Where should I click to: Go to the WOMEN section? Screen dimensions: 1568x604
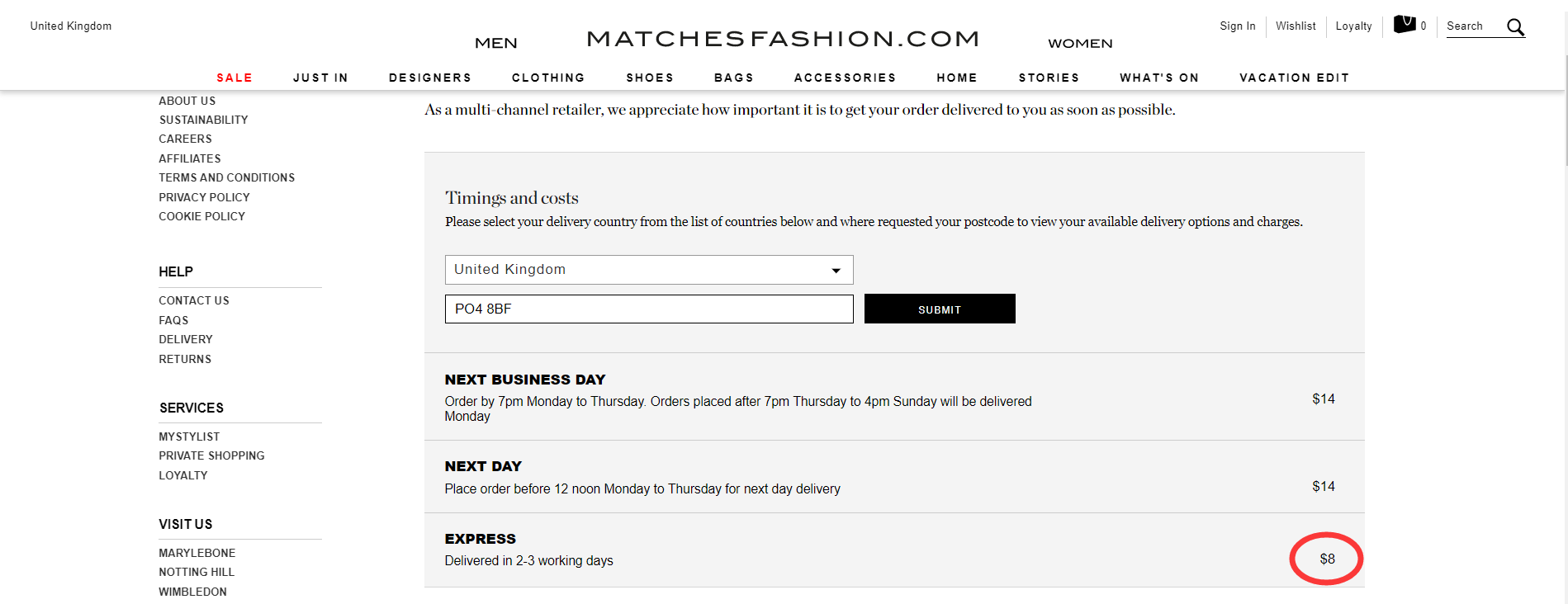(x=1080, y=43)
